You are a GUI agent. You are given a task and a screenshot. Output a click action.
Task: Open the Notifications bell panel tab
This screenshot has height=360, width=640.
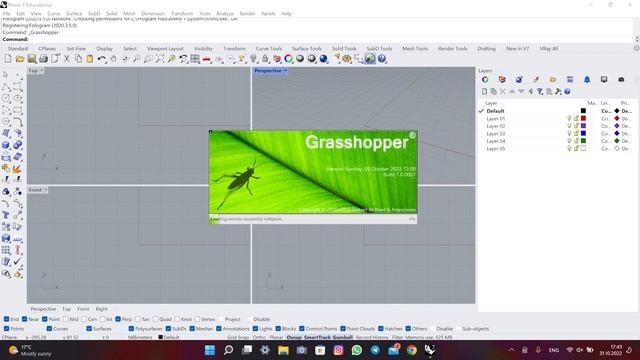click(x=587, y=79)
